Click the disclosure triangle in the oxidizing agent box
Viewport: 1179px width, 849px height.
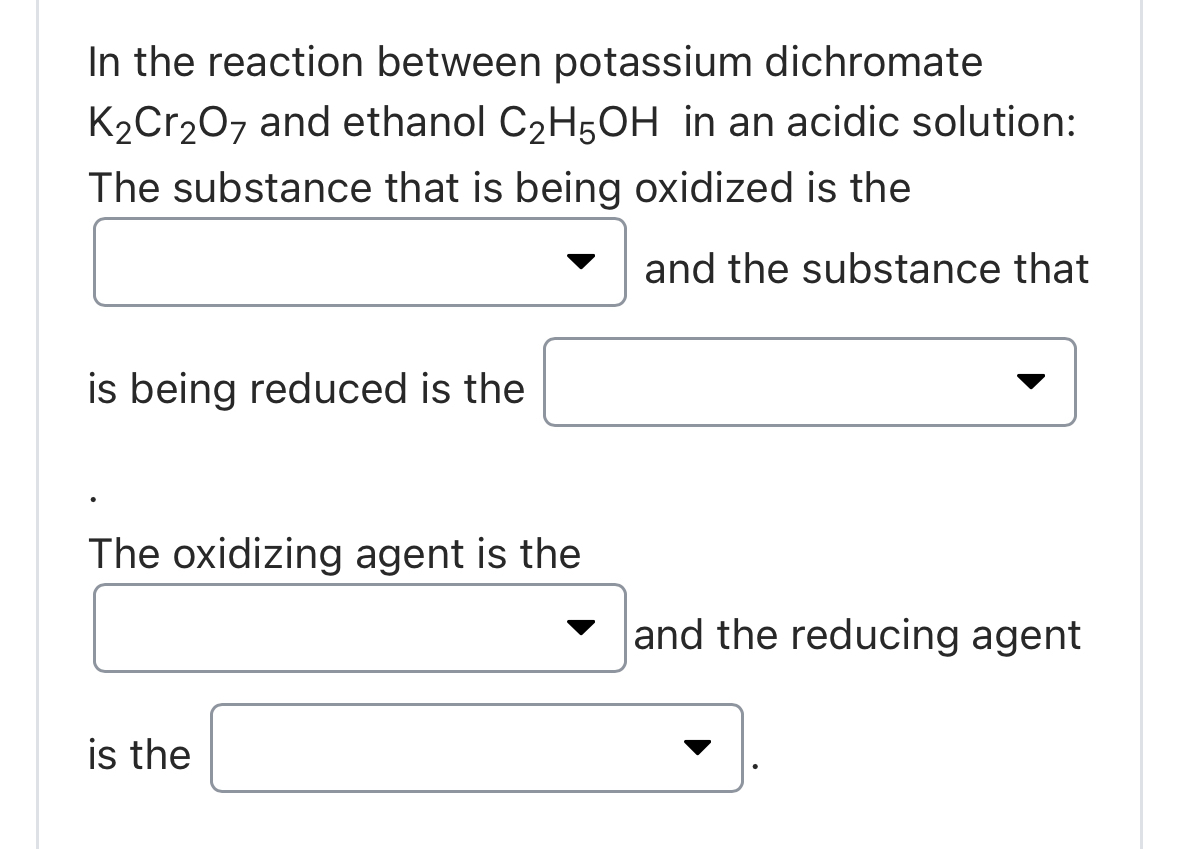[581, 628]
